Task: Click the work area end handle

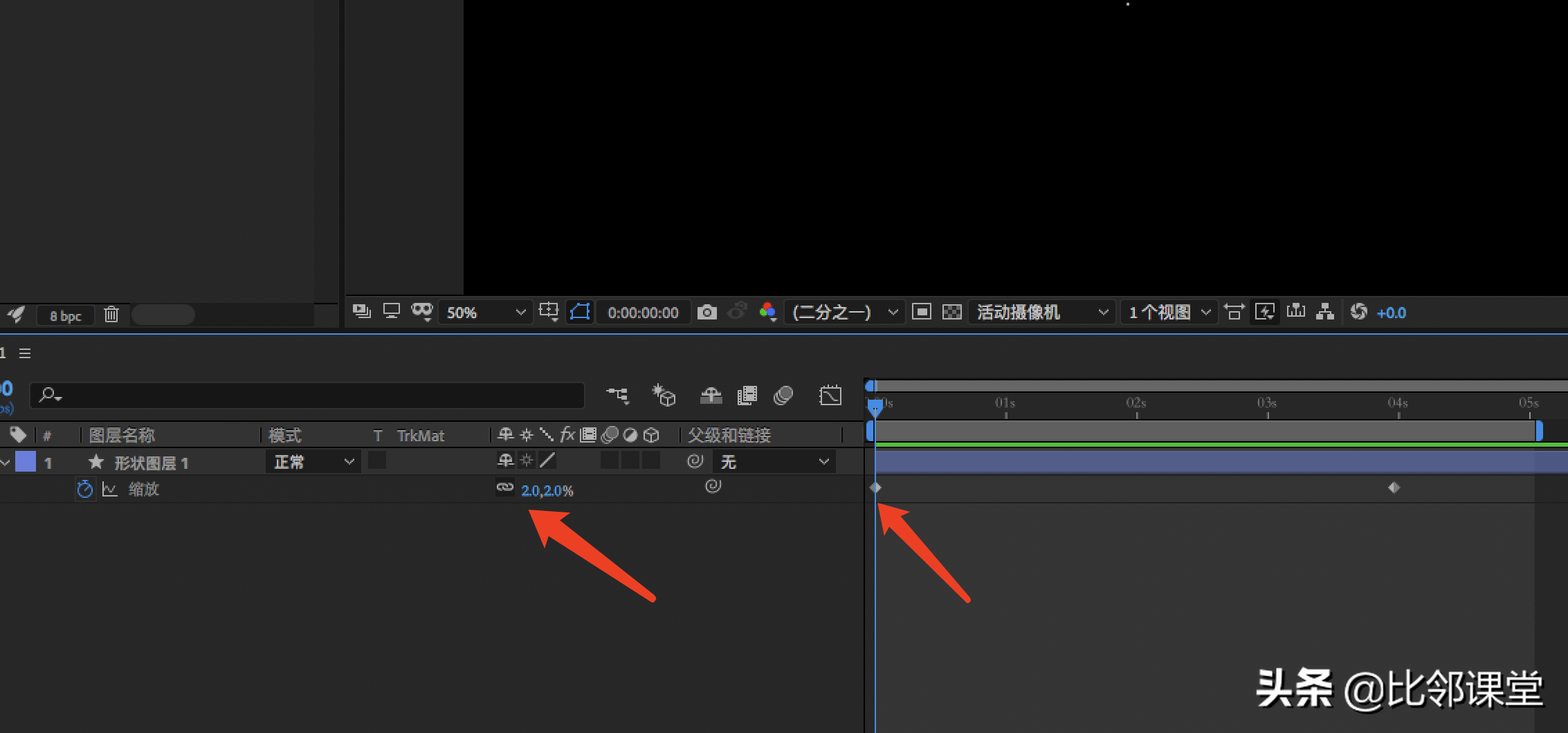Action: [x=1539, y=431]
